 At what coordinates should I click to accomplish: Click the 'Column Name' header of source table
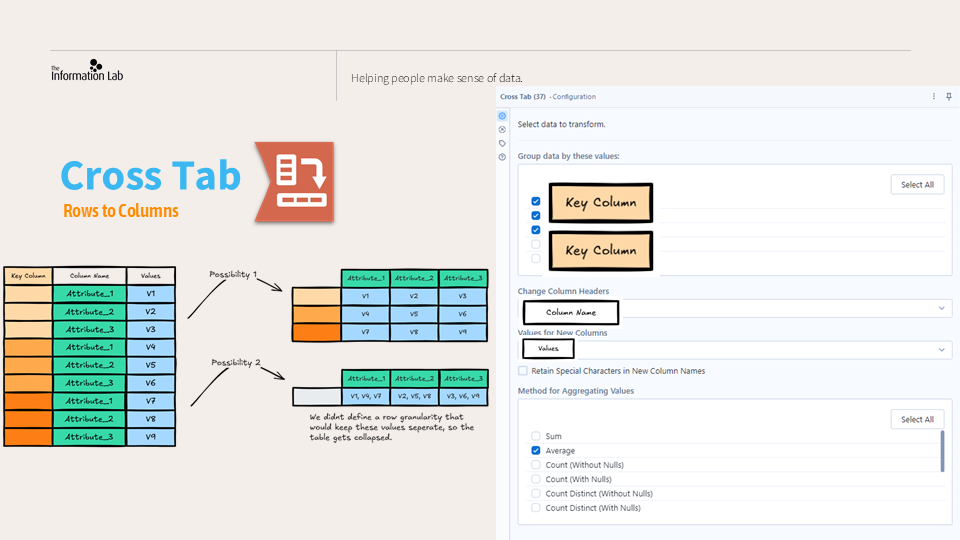coord(89,276)
